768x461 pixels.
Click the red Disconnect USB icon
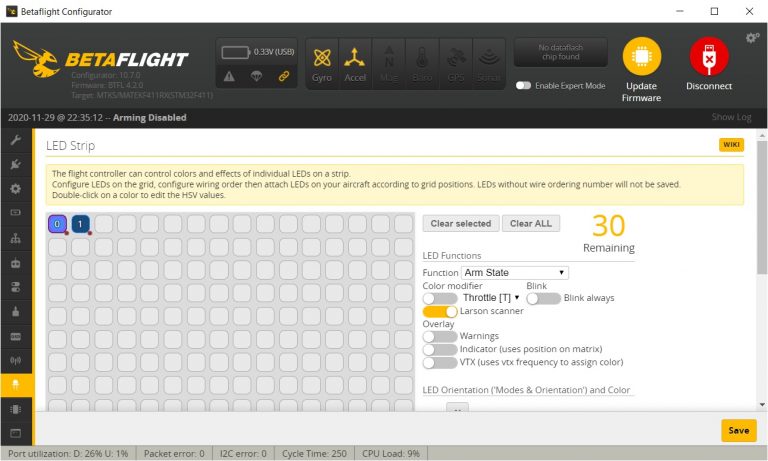click(x=709, y=56)
